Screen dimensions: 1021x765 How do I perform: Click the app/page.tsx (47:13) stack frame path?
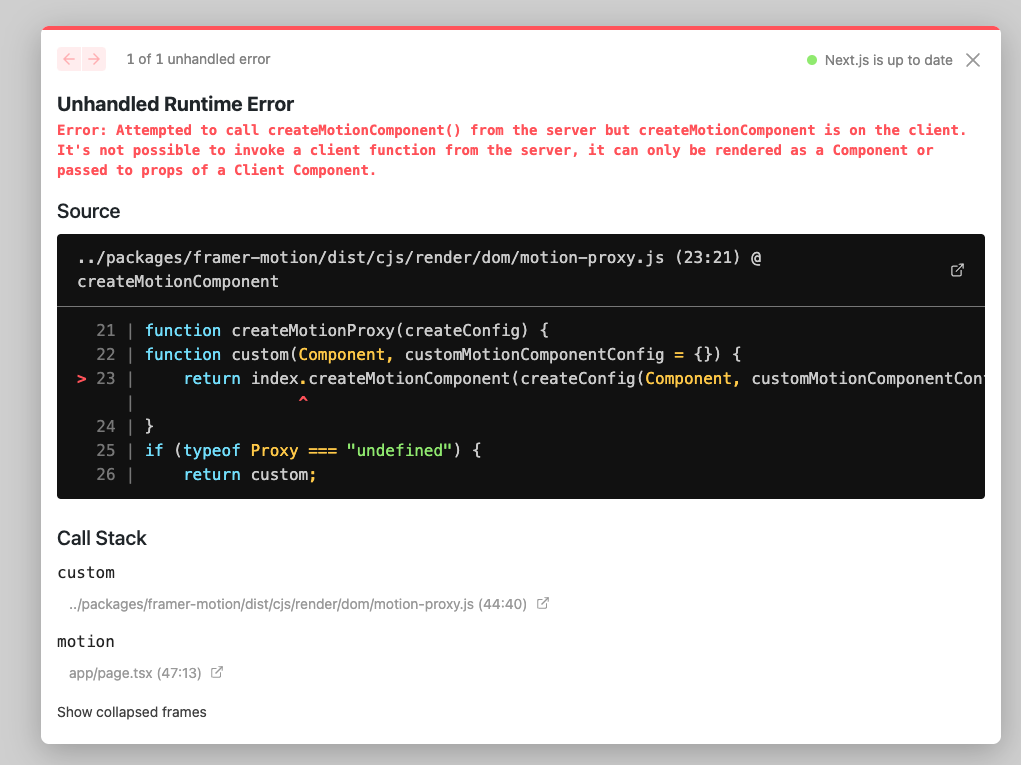[x=132, y=672]
